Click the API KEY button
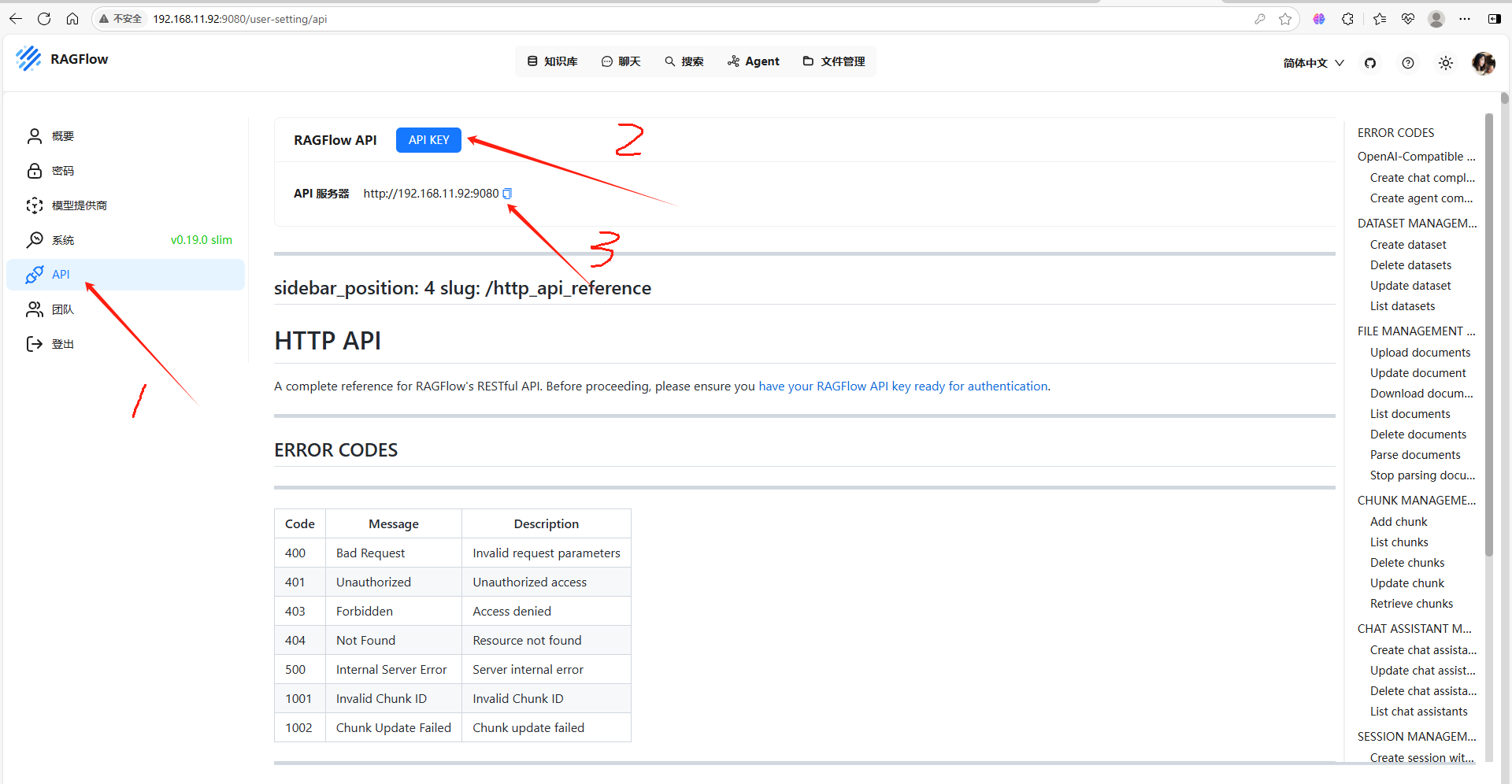1512x784 pixels. coord(428,140)
